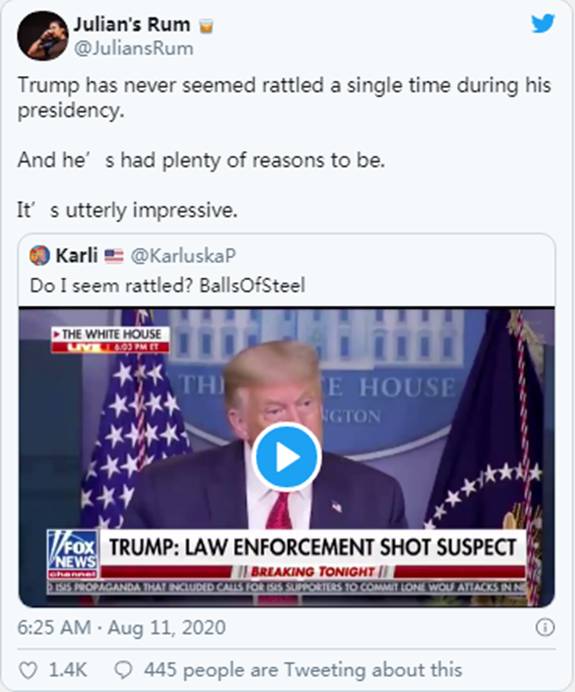
Task: Like the tweet with heart icon
Action: [28, 670]
